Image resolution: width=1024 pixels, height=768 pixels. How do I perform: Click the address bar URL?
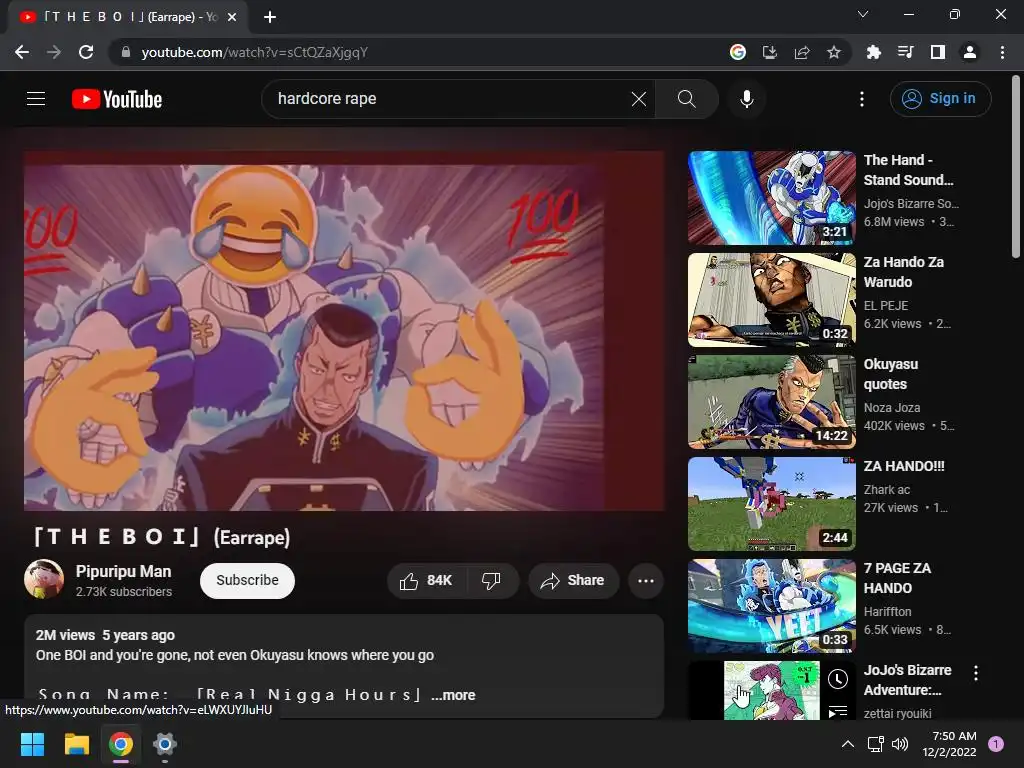point(255,52)
